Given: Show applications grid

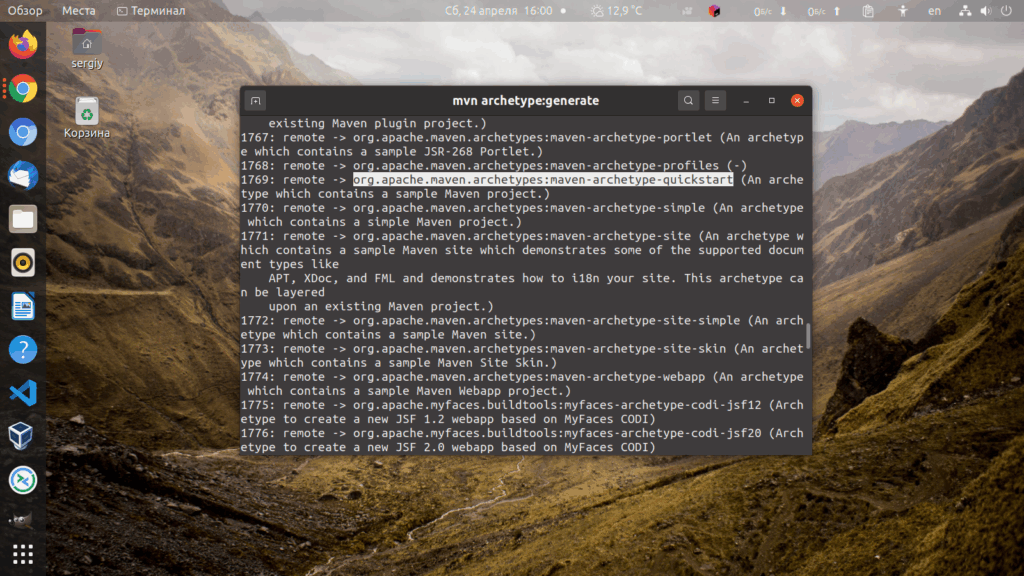Looking at the screenshot, I should [x=23, y=554].
